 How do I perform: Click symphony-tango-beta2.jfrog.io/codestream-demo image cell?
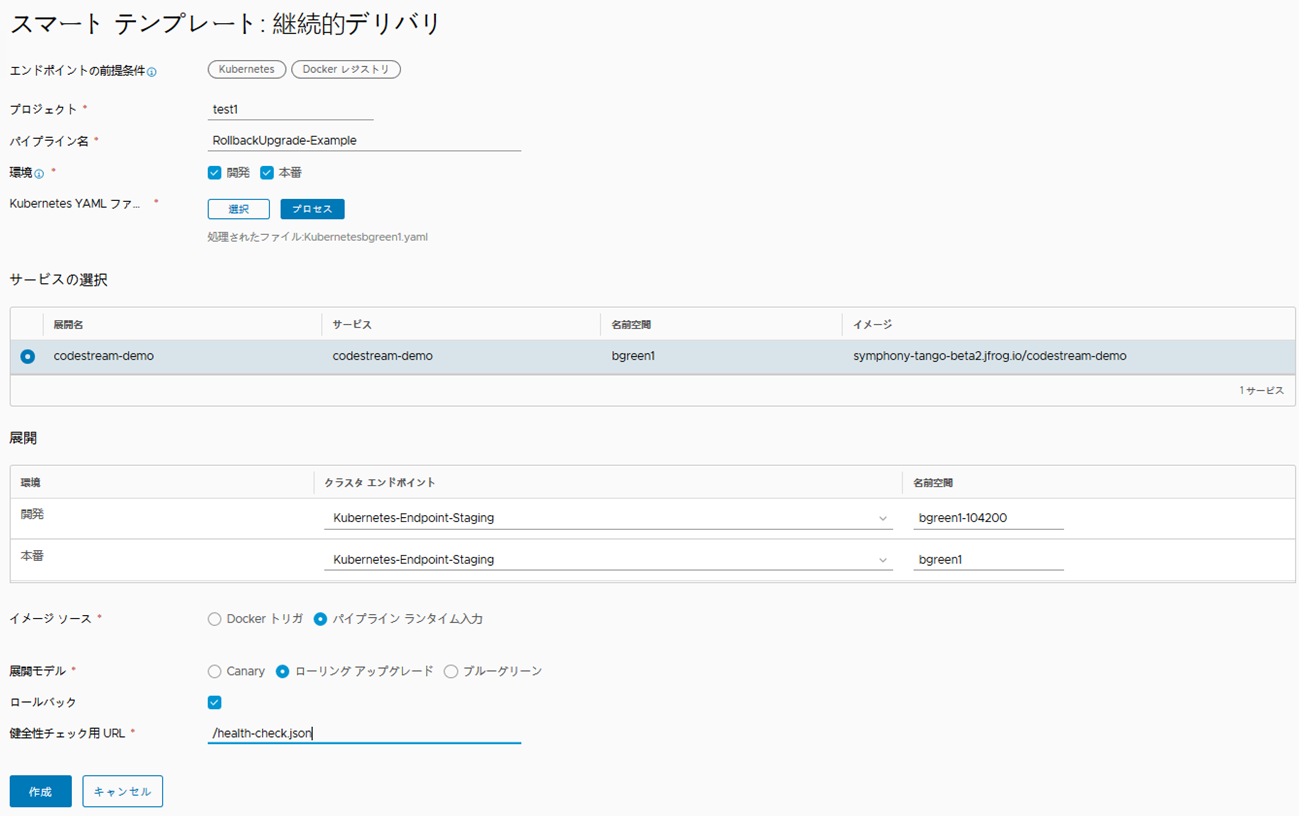[990, 356]
